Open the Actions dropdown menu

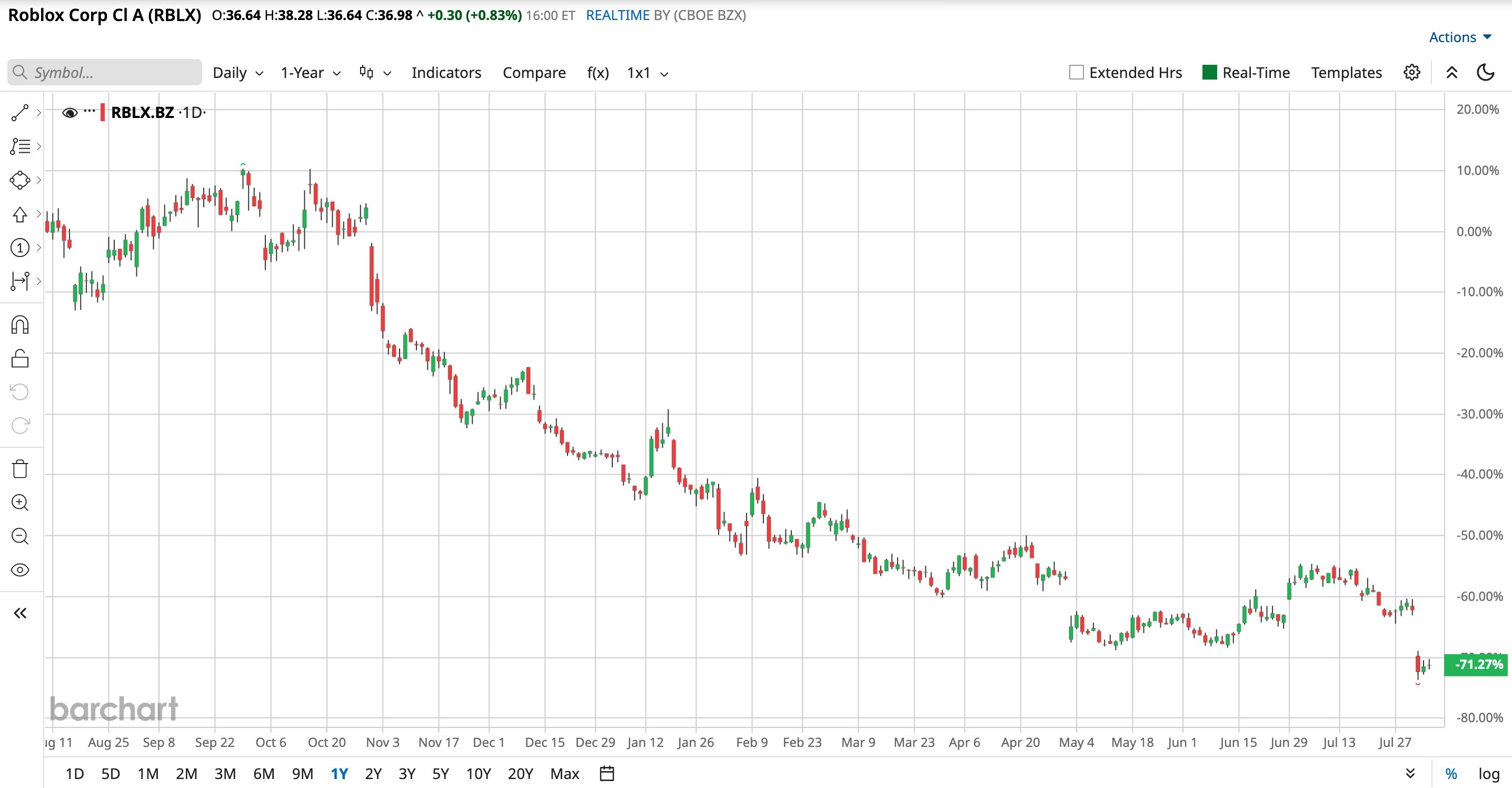(1460, 37)
